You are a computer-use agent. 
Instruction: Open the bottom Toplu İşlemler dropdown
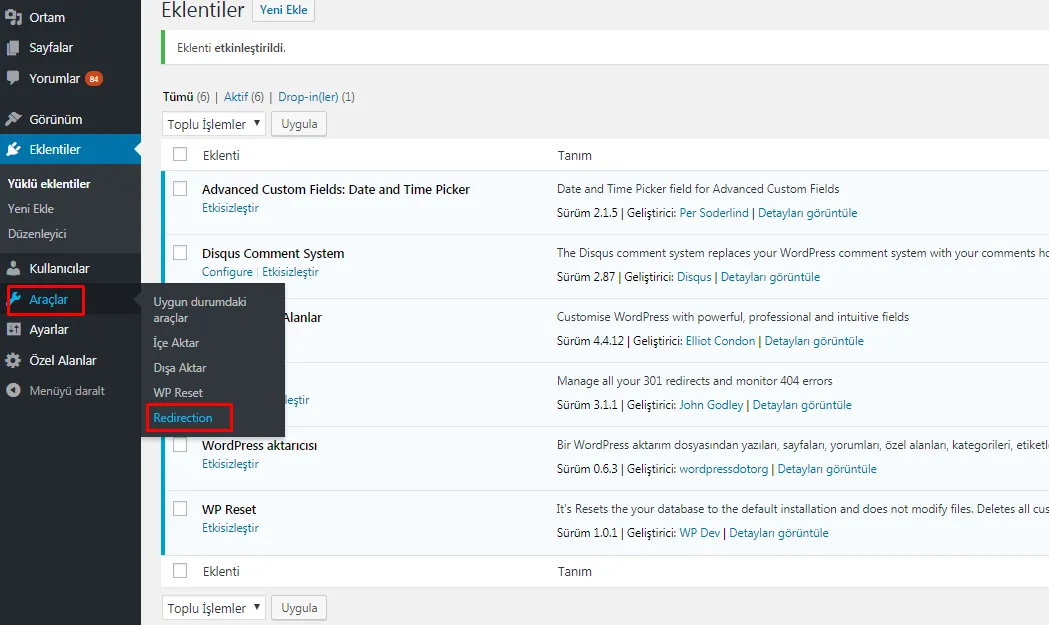pyautogui.click(x=213, y=608)
